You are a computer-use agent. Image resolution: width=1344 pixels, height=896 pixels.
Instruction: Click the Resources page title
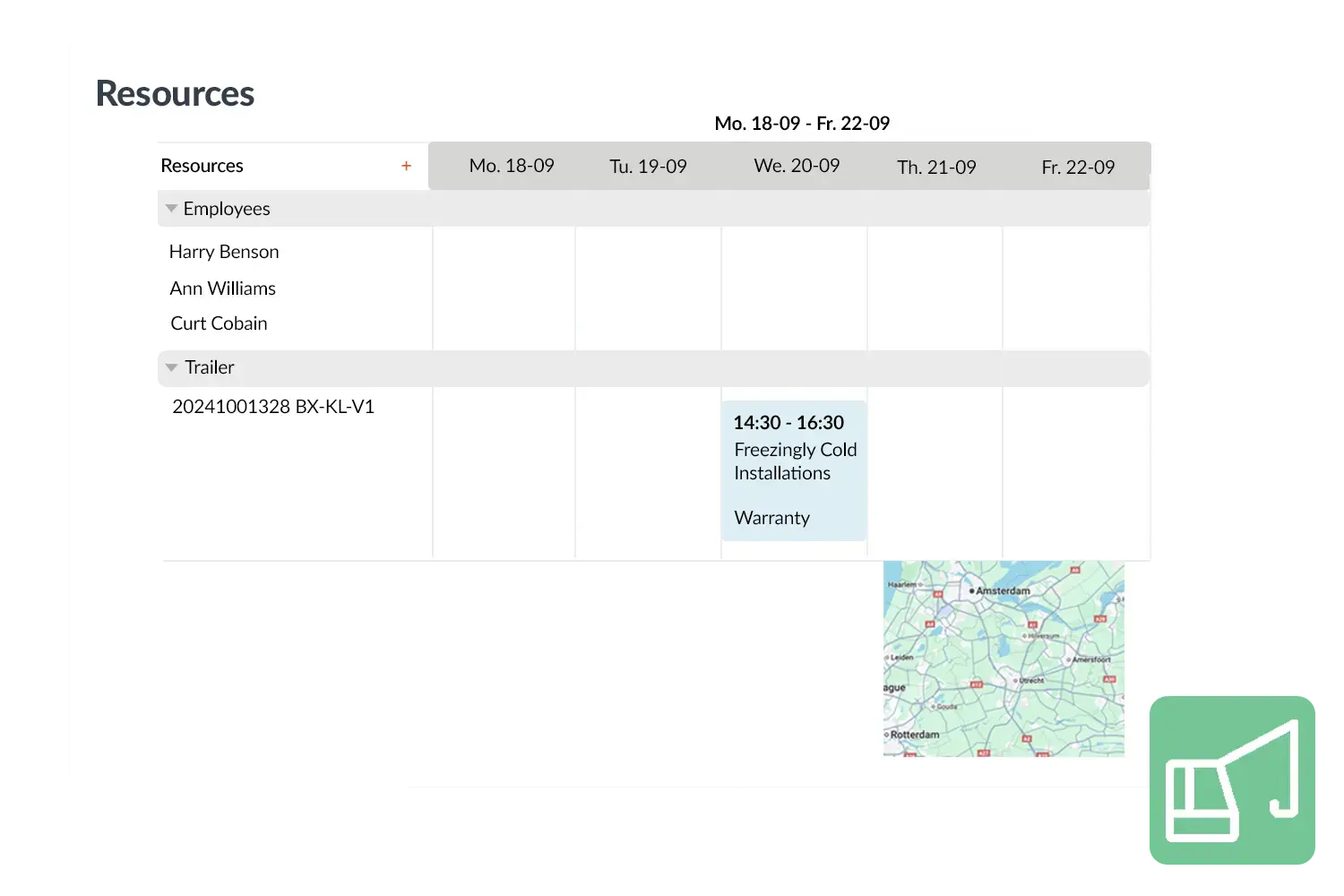point(175,94)
